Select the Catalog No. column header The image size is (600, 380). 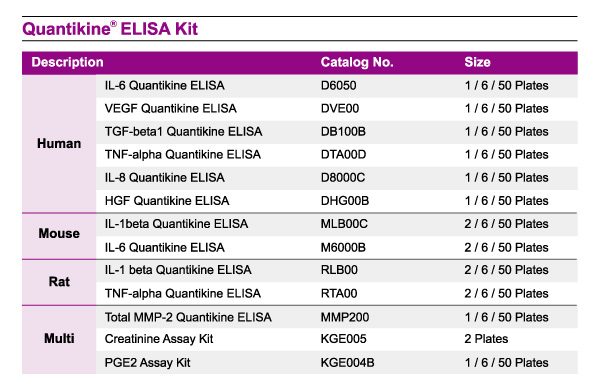[x=357, y=62]
